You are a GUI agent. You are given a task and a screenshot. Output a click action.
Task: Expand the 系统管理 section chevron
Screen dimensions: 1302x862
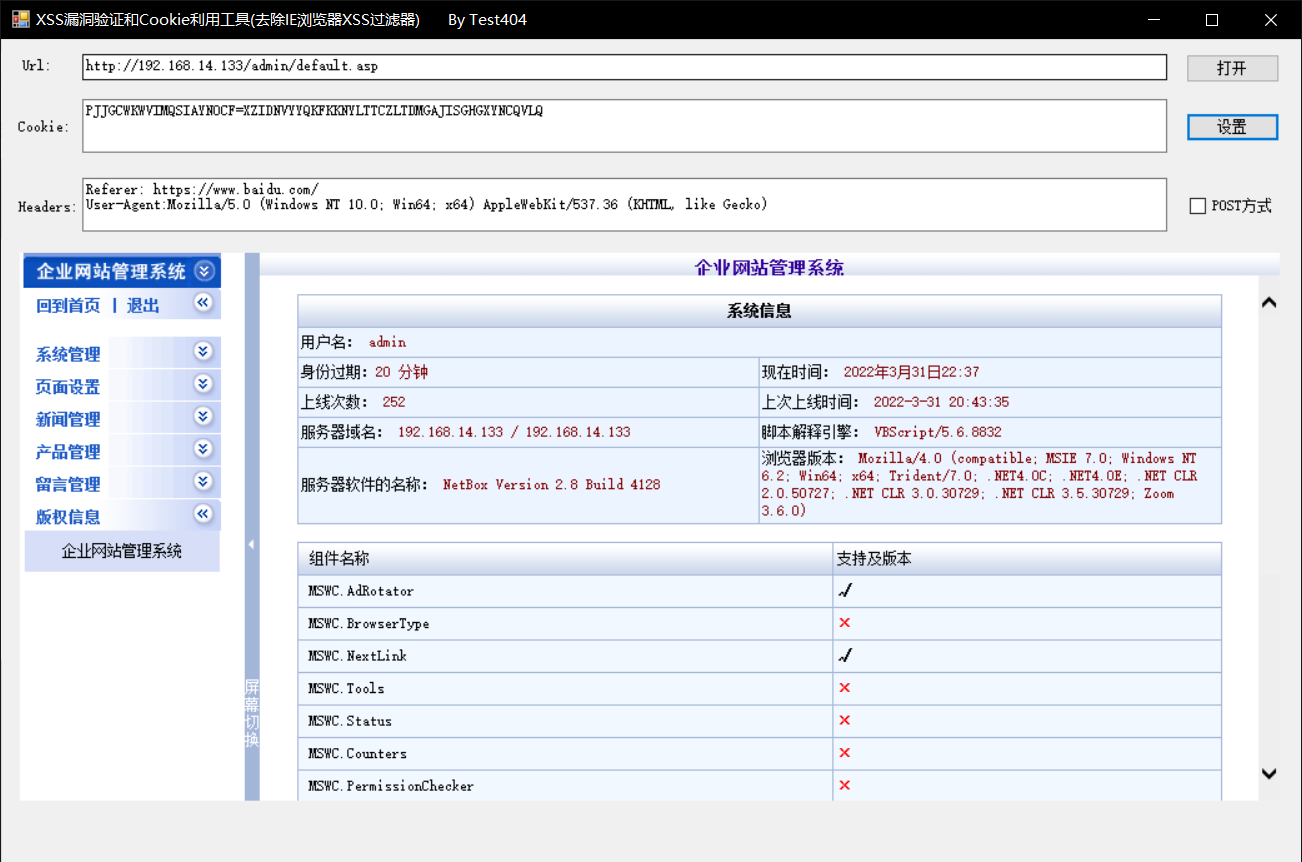(204, 351)
